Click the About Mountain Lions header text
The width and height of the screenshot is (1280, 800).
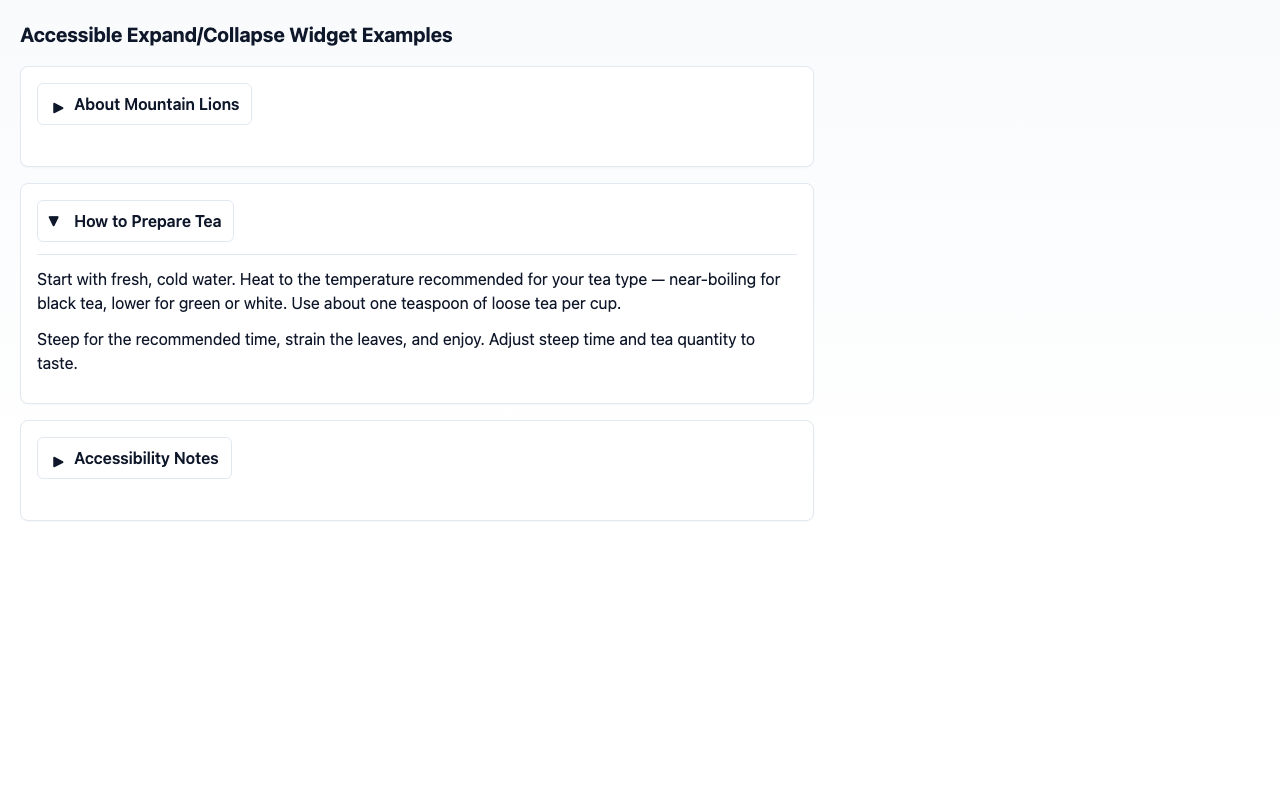click(156, 104)
